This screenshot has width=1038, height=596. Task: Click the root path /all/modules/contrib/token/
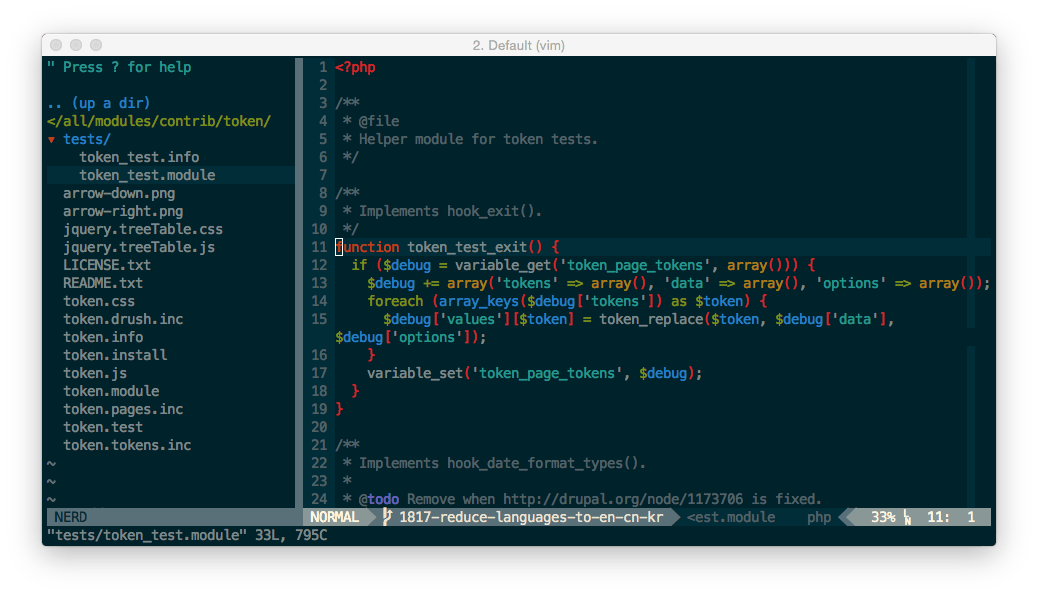coord(159,121)
